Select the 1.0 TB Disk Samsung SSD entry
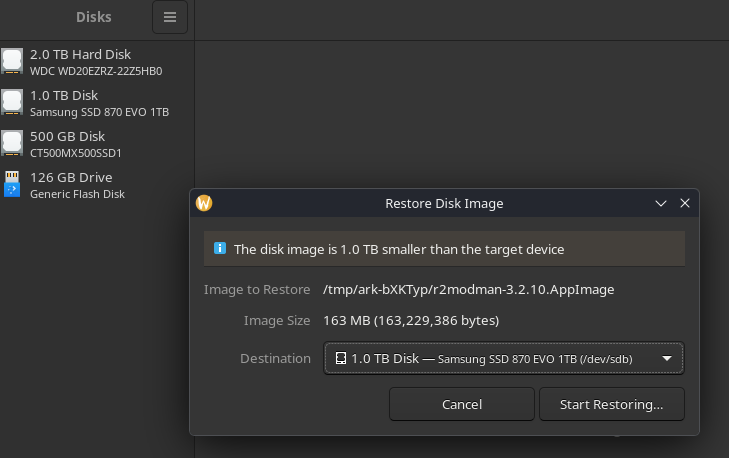This screenshot has width=729, height=458. [x=97, y=103]
